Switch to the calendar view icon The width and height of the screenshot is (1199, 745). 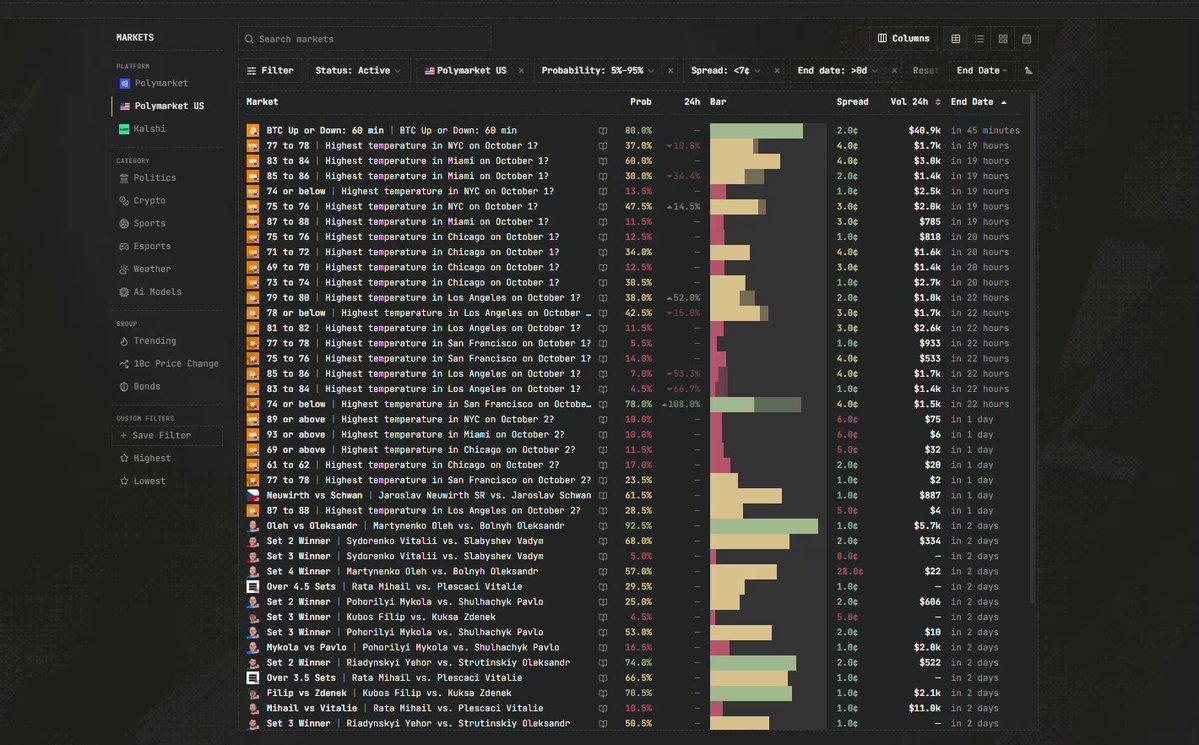point(1027,39)
